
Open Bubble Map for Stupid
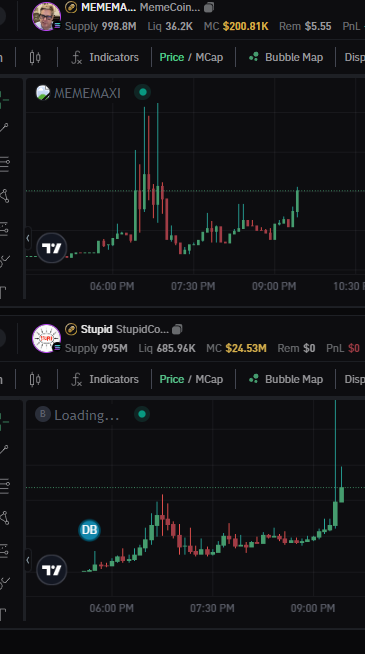click(286, 379)
